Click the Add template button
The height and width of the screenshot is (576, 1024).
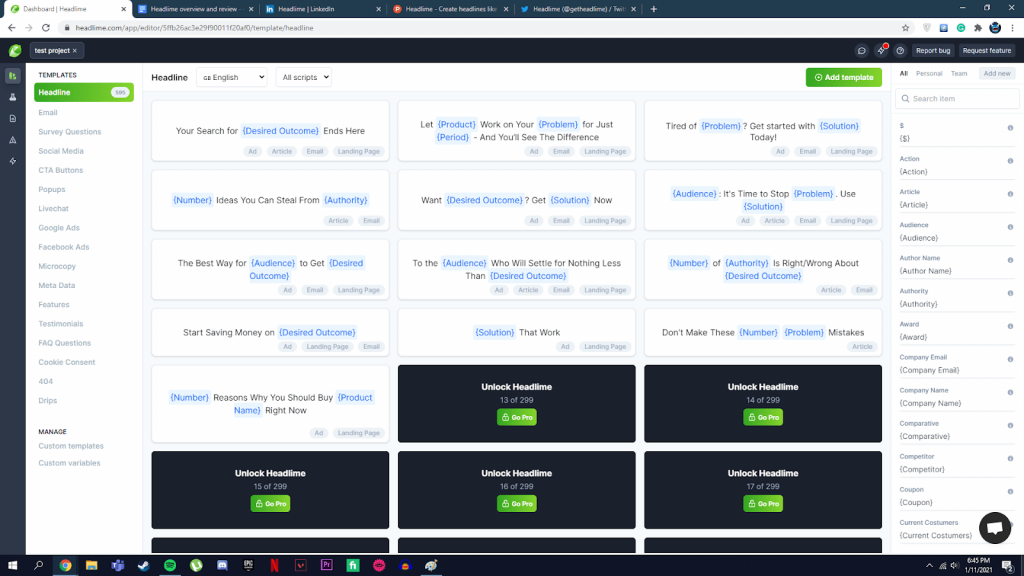tap(844, 77)
